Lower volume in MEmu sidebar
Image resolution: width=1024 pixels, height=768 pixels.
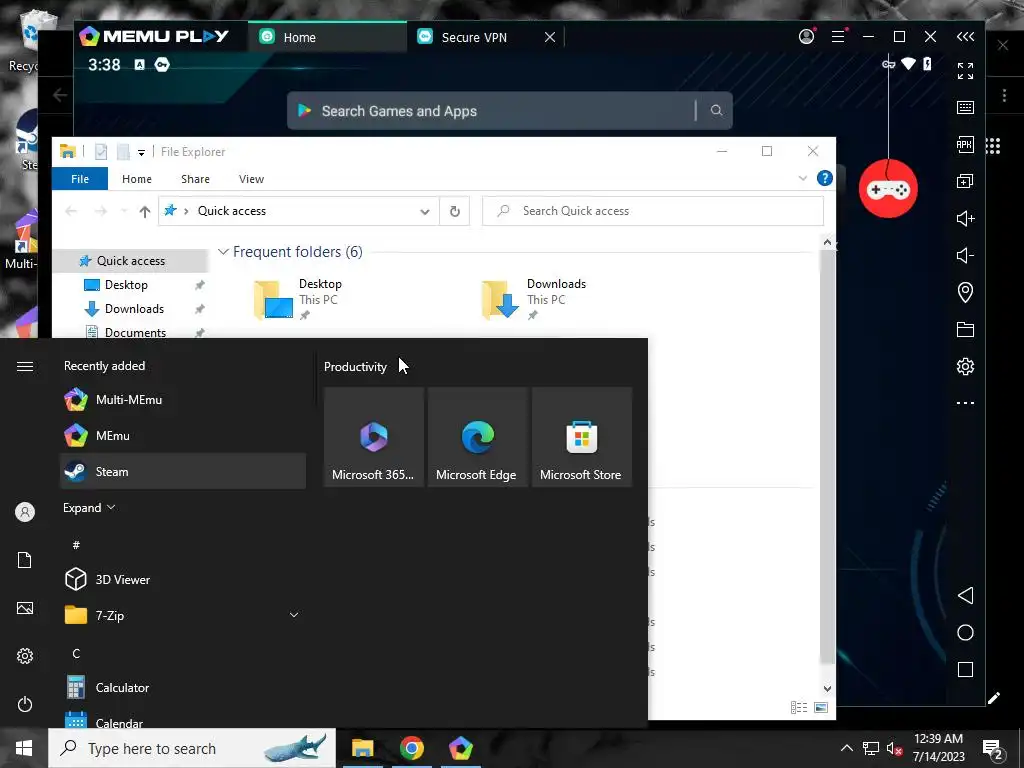click(x=965, y=255)
